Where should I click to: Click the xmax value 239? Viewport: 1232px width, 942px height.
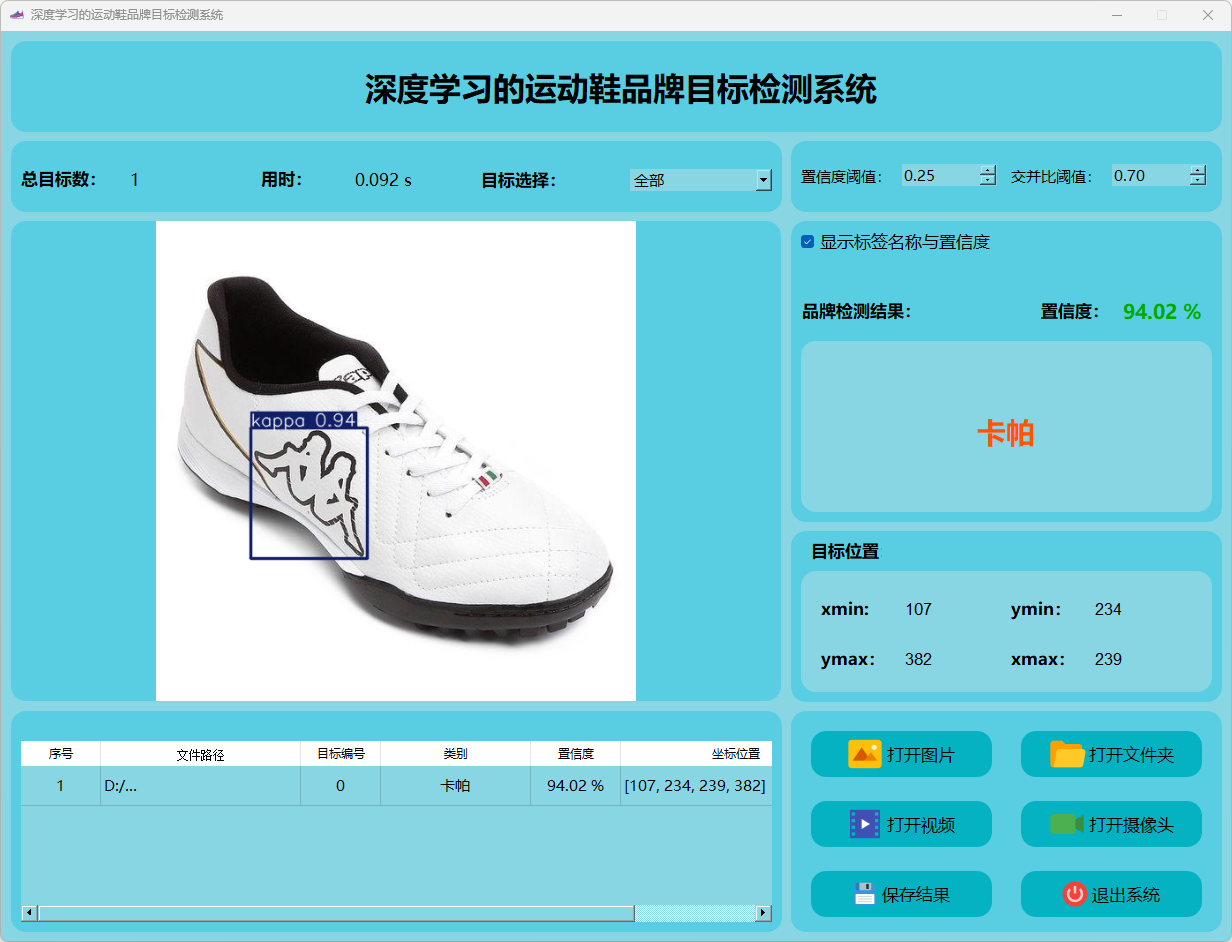pos(1108,659)
